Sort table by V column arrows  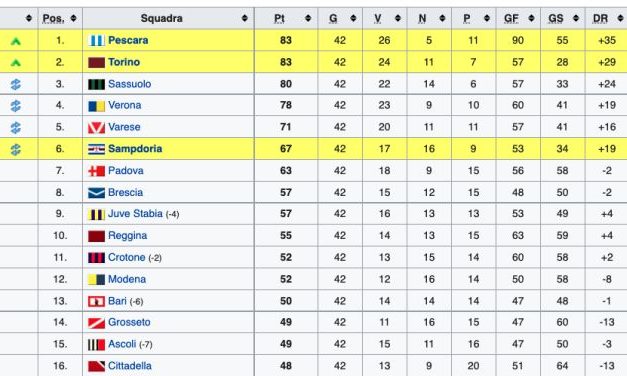point(397,18)
